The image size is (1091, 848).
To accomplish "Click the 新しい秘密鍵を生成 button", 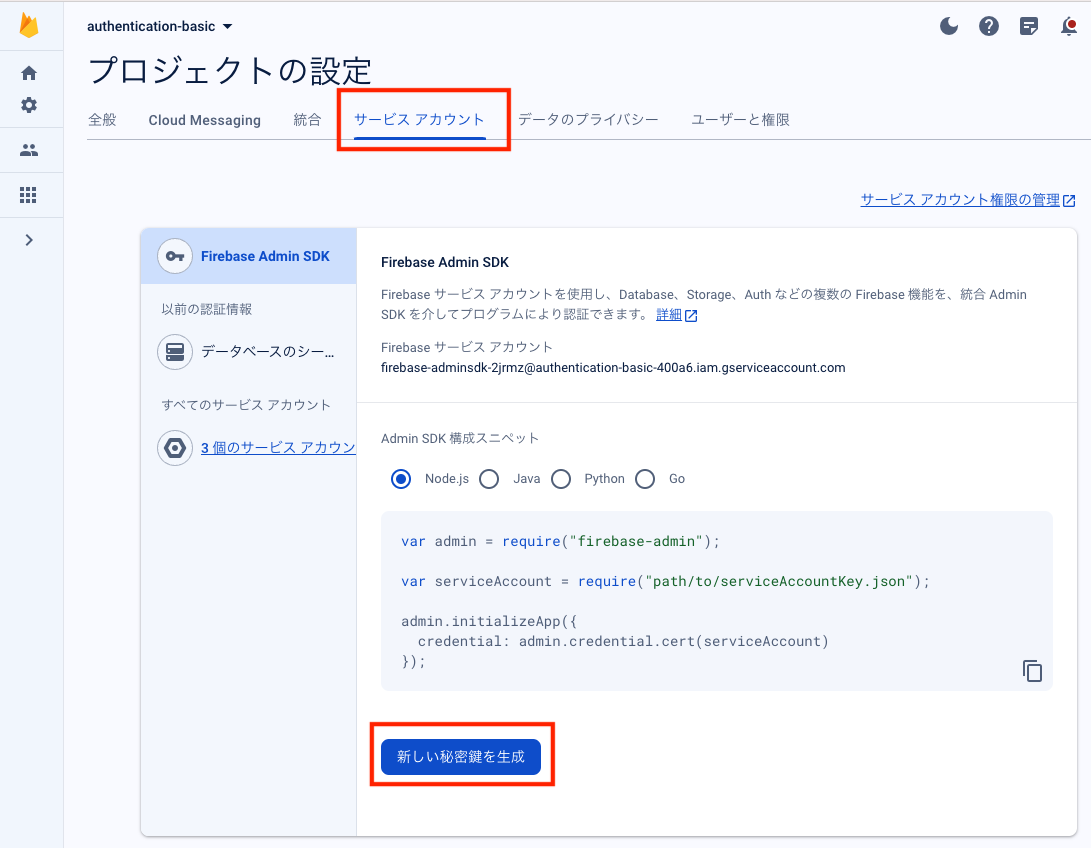I will (461, 757).
